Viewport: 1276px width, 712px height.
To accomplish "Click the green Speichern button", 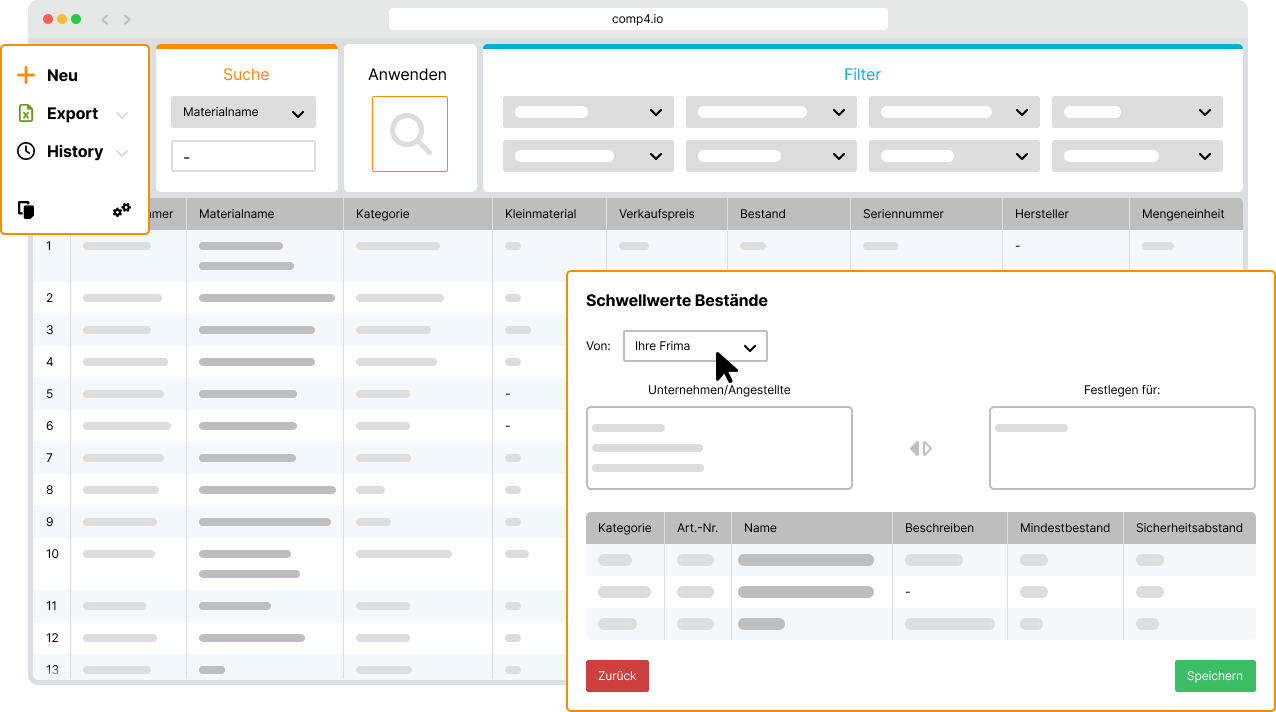I will pyautogui.click(x=1215, y=676).
